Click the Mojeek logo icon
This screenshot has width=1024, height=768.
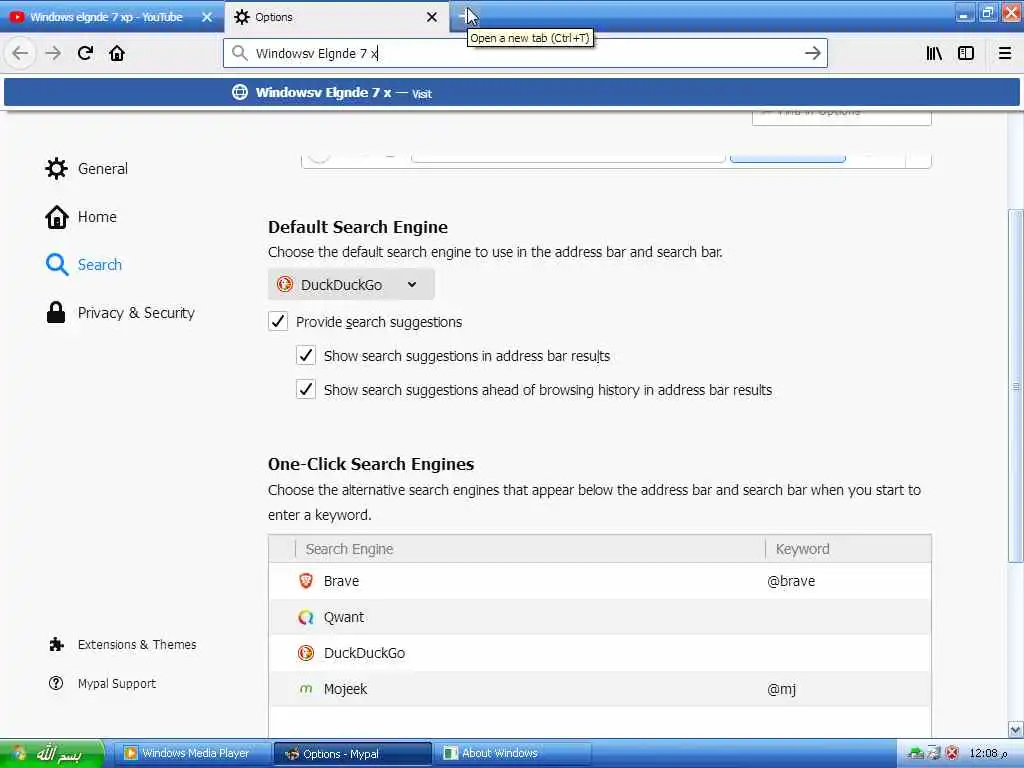pos(306,688)
